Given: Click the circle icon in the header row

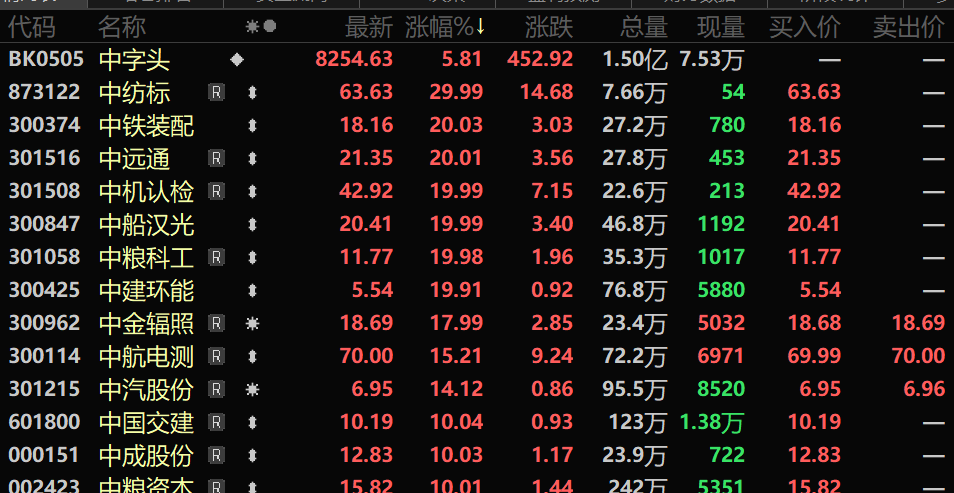Looking at the screenshot, I should tap(270, 27).
